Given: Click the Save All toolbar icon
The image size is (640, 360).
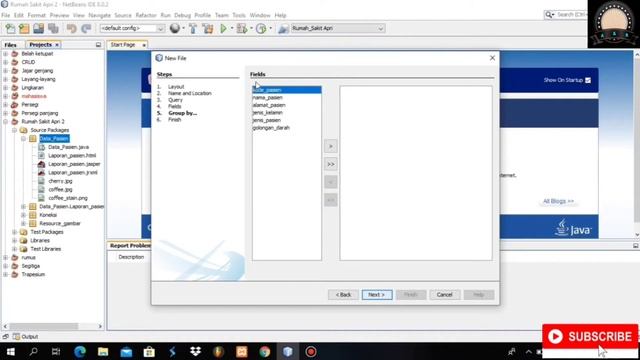Looking at the screenshot, I should pyautogui.click(x=53, y=29).
